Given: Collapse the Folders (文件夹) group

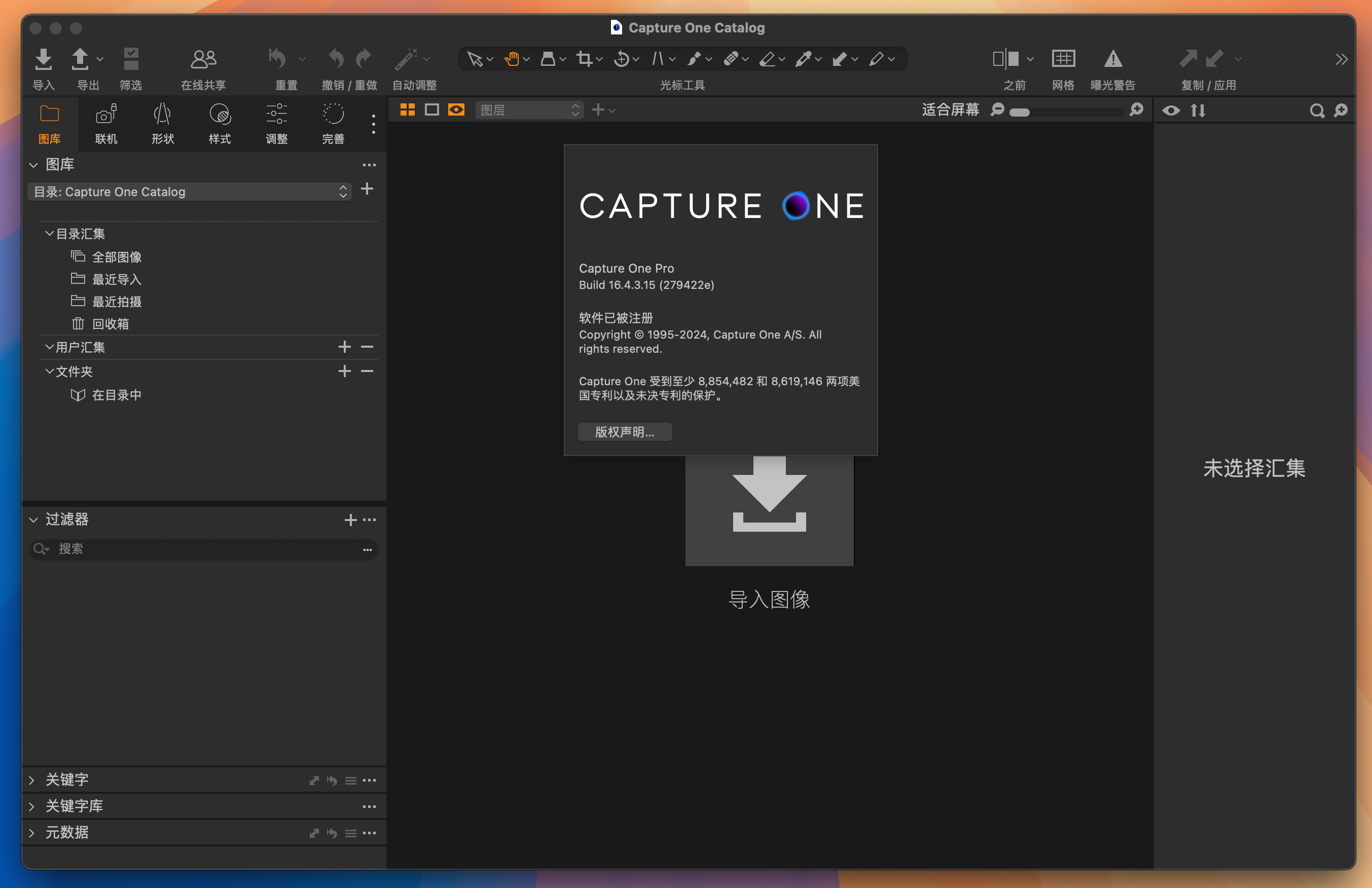Looking at the screenshot, I should (x=50, y=371).
